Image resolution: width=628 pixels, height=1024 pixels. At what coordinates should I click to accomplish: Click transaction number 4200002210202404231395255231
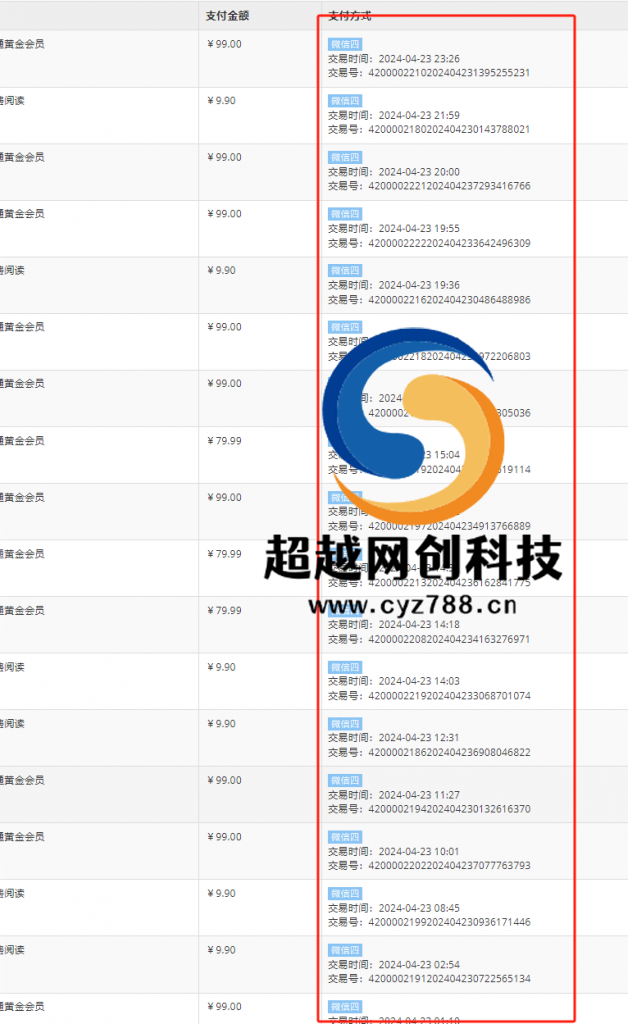point(449,73)
